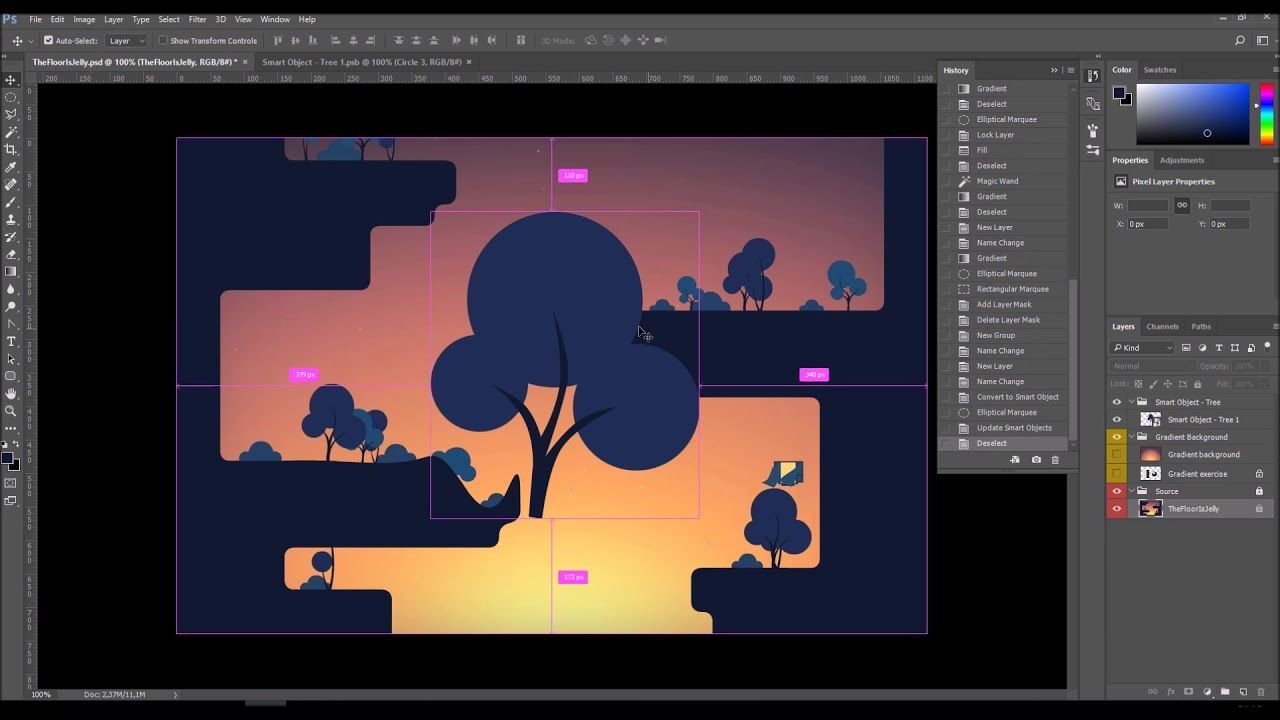
Task: Click the search icon in options bar
Action: (1240, 41)
